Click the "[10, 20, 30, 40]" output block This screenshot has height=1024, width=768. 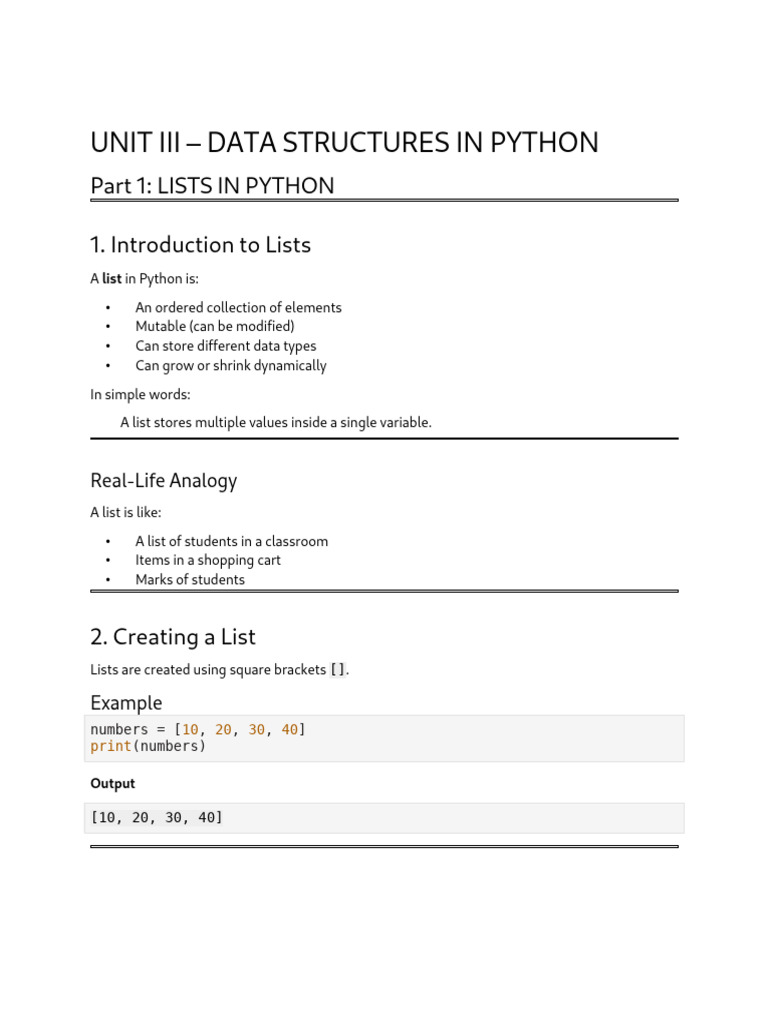157,818
